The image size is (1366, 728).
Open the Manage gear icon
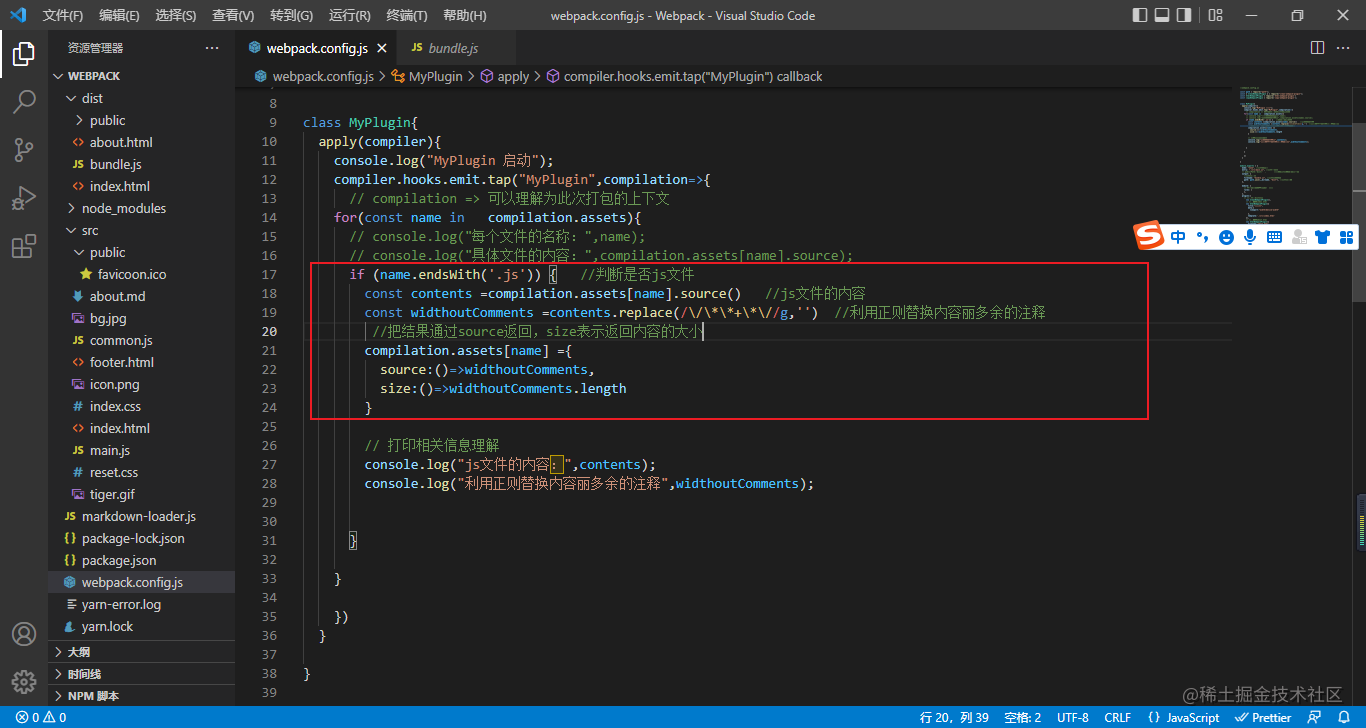tap(24, 682)
